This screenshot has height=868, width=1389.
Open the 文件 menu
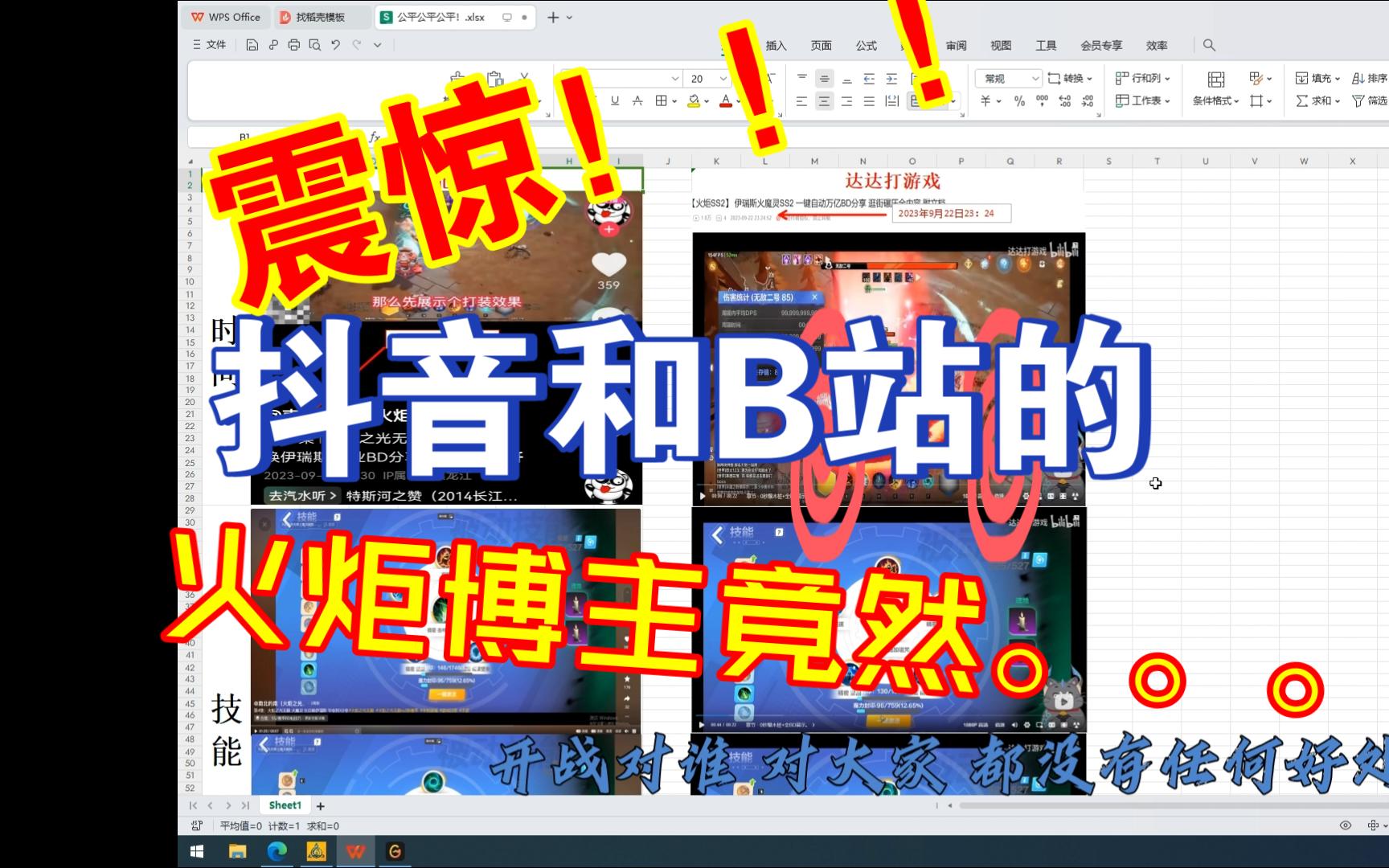click(210, 45)
